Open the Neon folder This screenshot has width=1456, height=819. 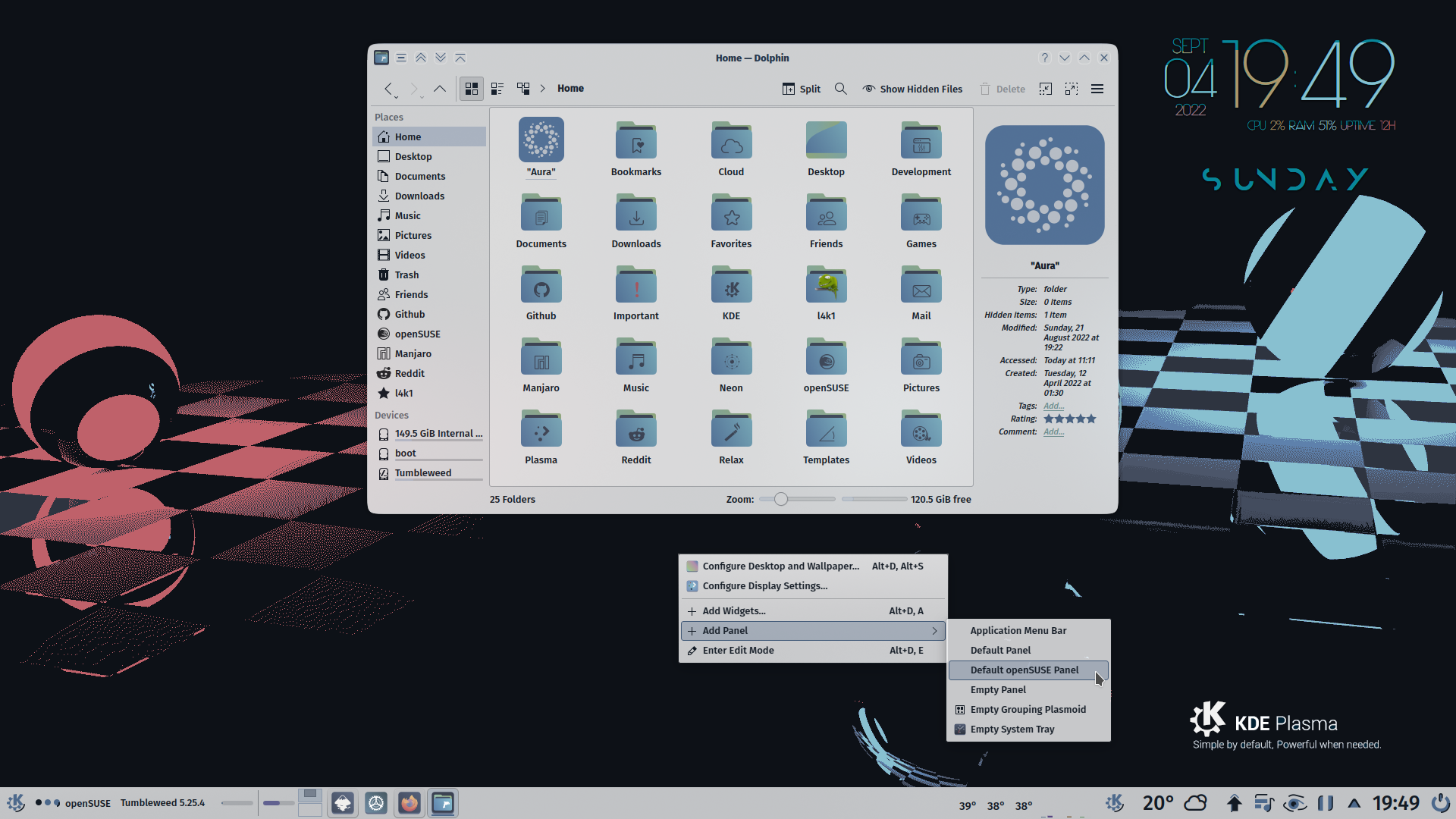tap(731, 365)
